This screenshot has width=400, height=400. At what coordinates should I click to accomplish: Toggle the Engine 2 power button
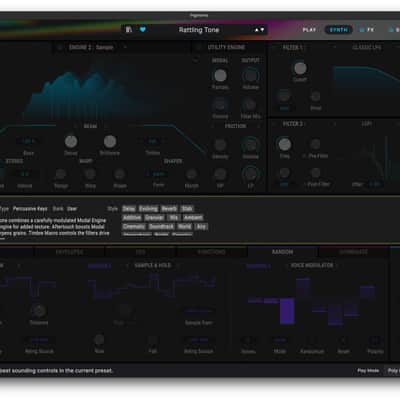(60, 47)
